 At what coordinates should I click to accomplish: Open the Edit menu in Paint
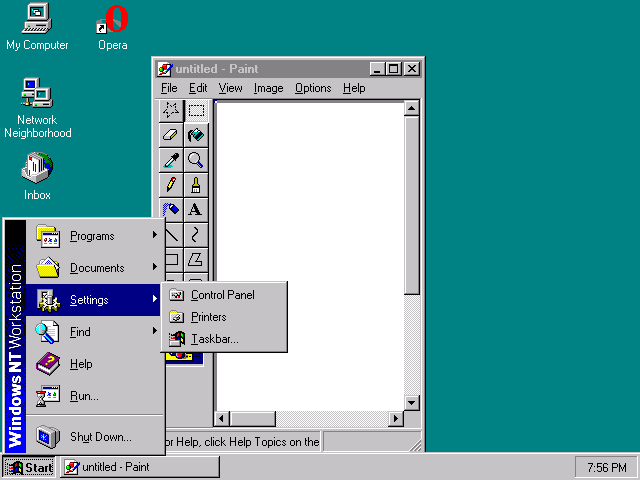point(198,88)
